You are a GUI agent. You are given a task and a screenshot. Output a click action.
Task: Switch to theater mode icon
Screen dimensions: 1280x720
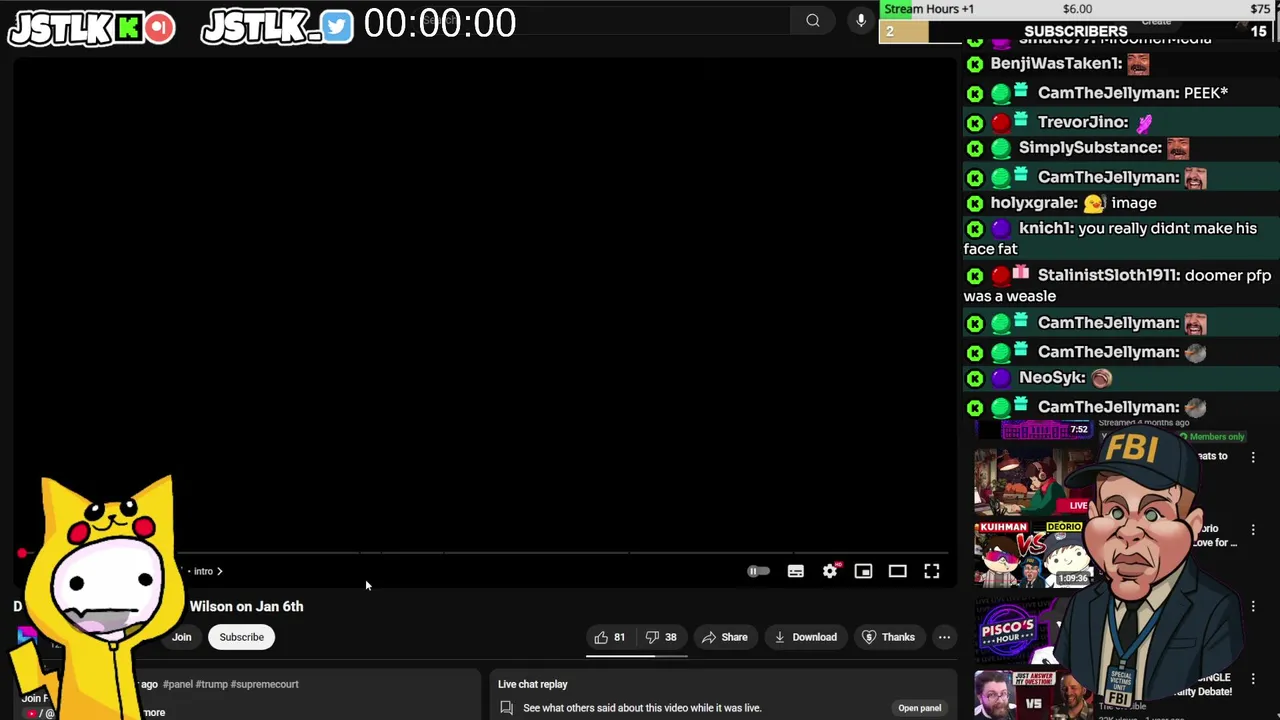tap(897, 571)
